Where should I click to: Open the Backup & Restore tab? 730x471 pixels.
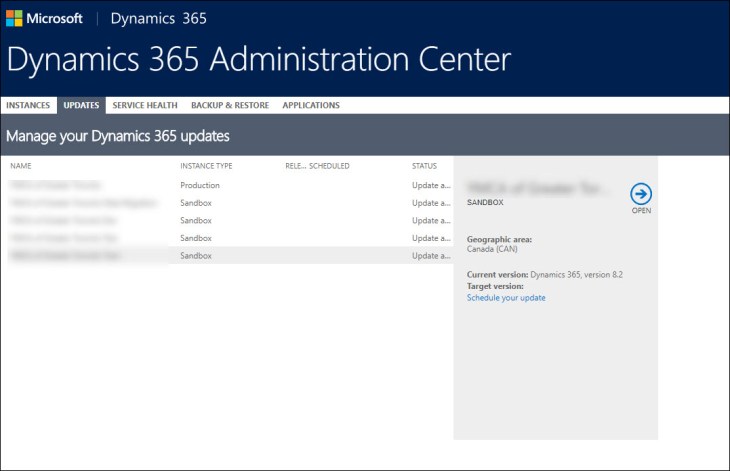click(230, 105)
